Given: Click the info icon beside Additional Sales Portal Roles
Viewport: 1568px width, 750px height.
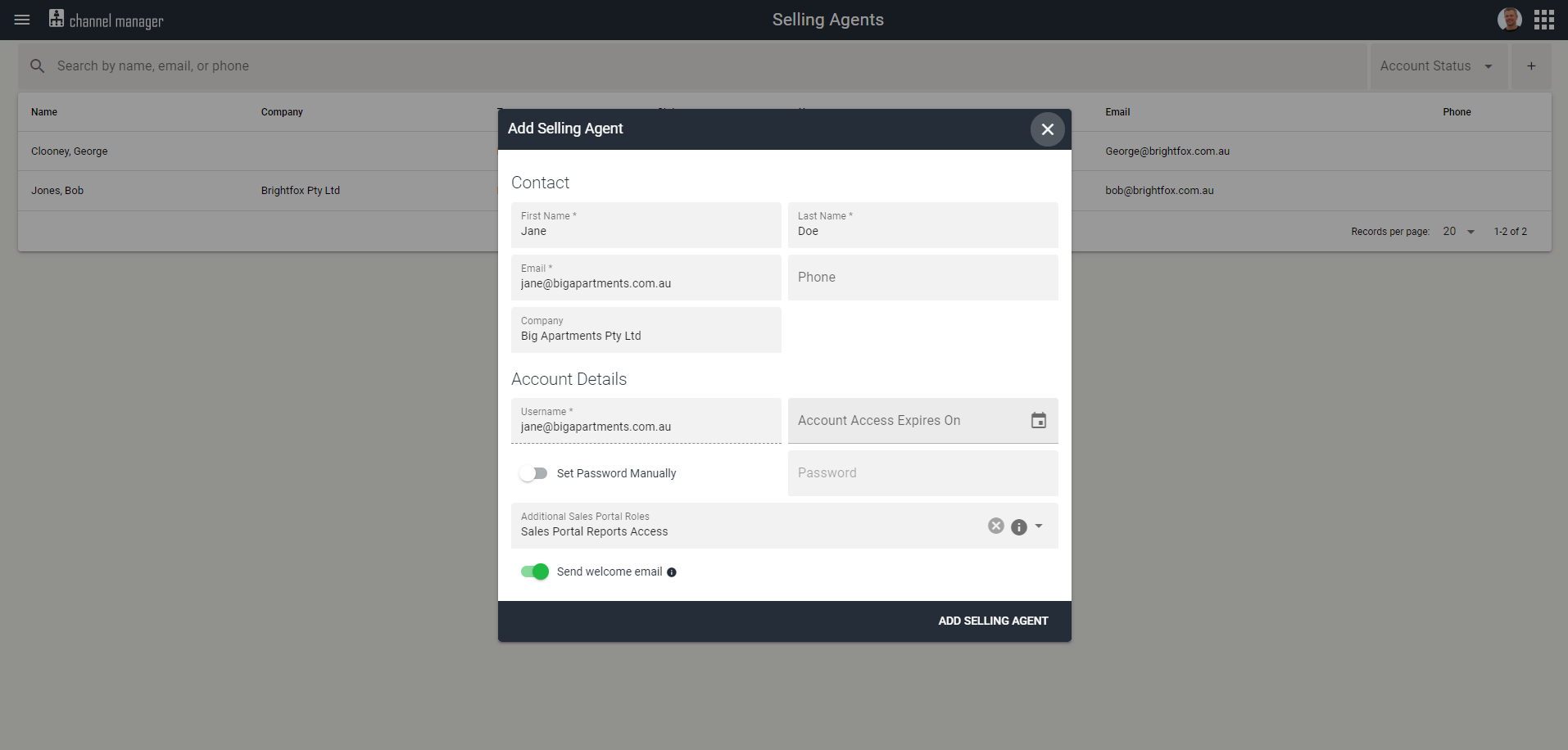Looking at the screenshot, I should coord(1018,527).
